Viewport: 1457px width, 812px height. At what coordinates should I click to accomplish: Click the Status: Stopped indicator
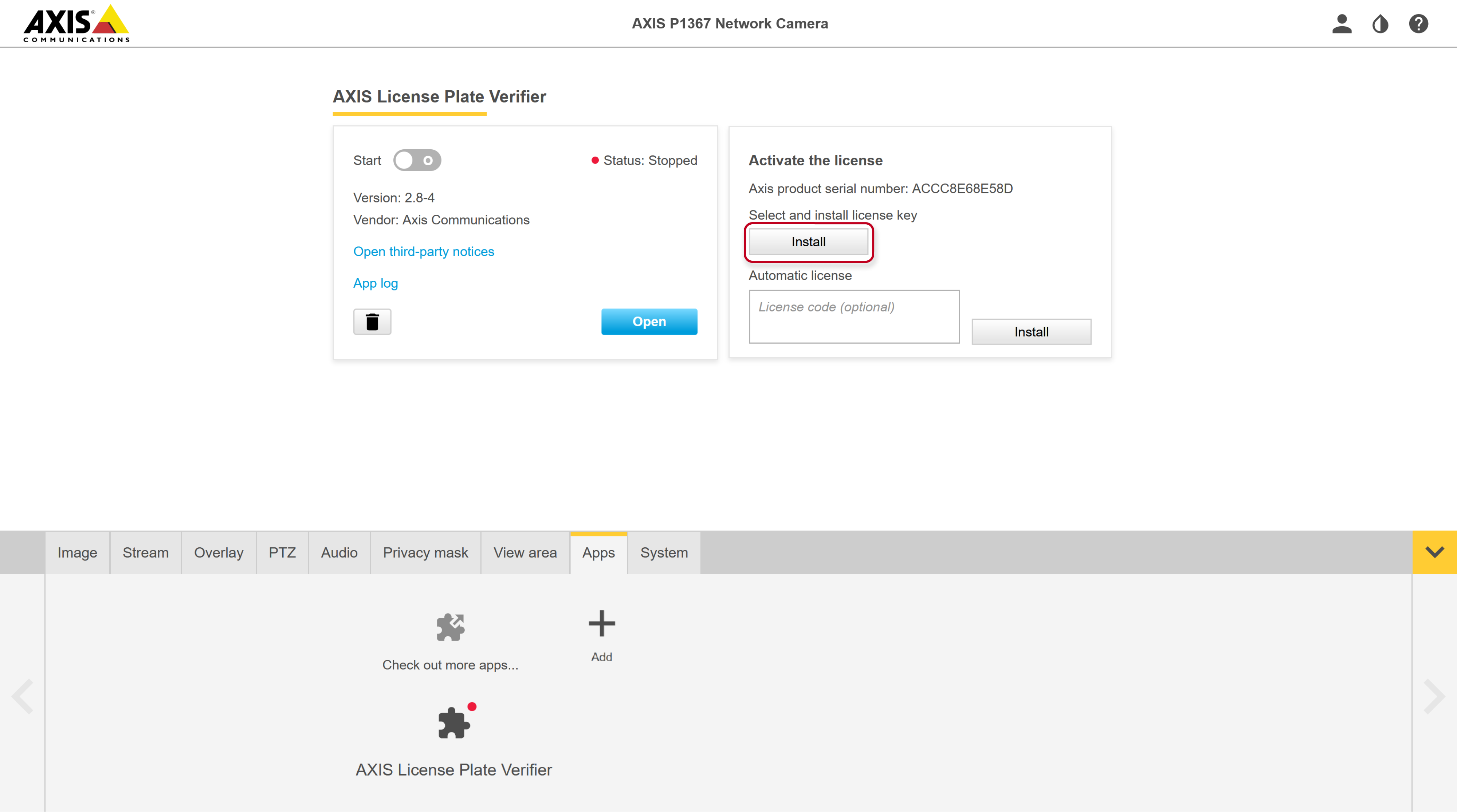point(644,161)
